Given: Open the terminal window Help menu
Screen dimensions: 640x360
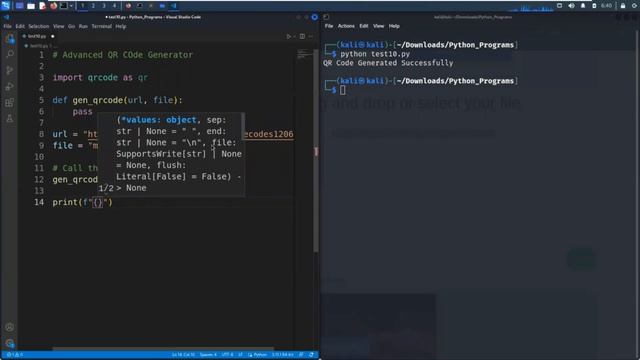Looking at the screenshot, I should click(x=394, y=26).
